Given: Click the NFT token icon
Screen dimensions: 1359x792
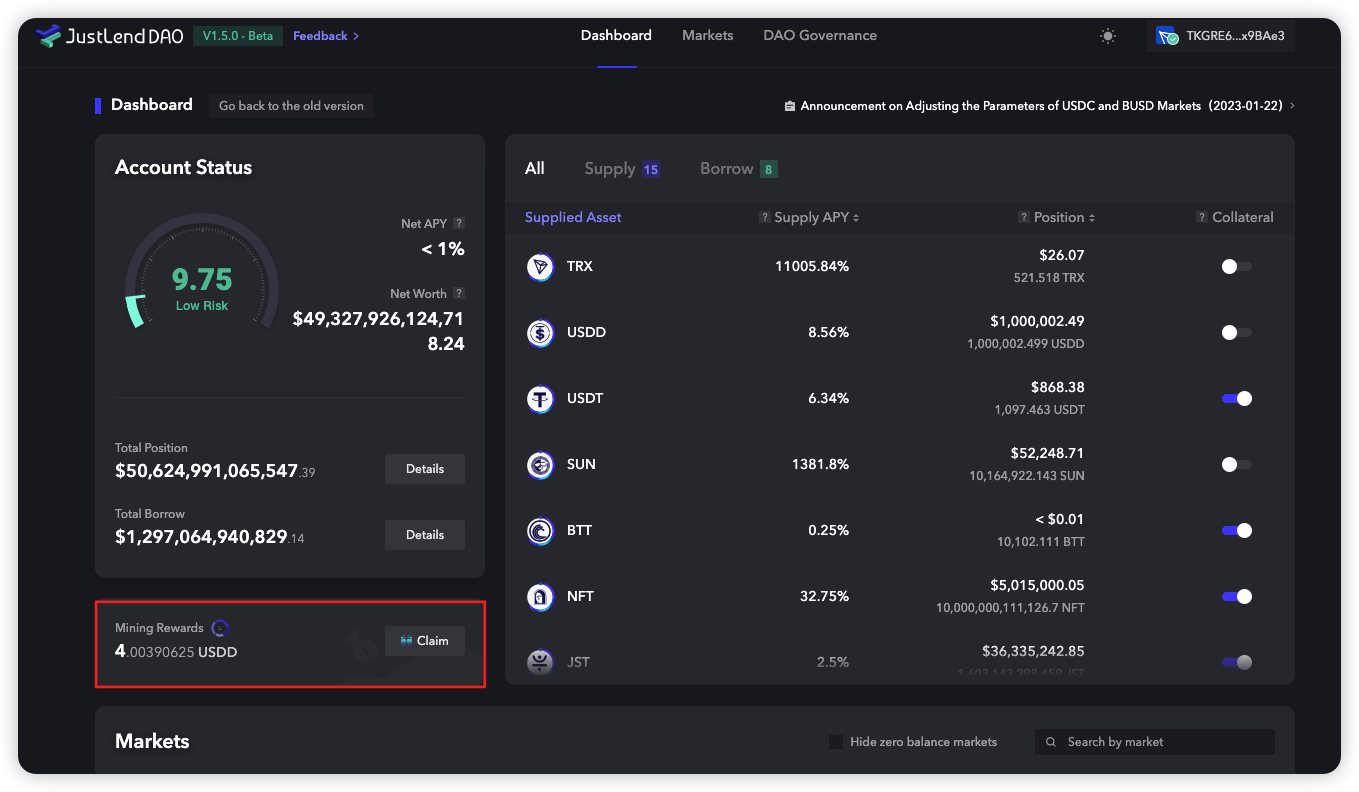Looking at the screenshot, I should click(540, 597).
